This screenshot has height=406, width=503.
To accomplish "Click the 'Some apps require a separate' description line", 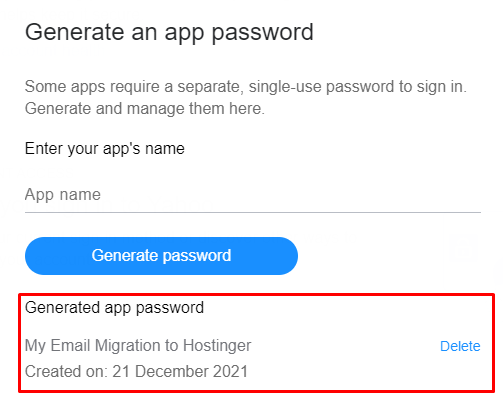I will coord(246,87).
